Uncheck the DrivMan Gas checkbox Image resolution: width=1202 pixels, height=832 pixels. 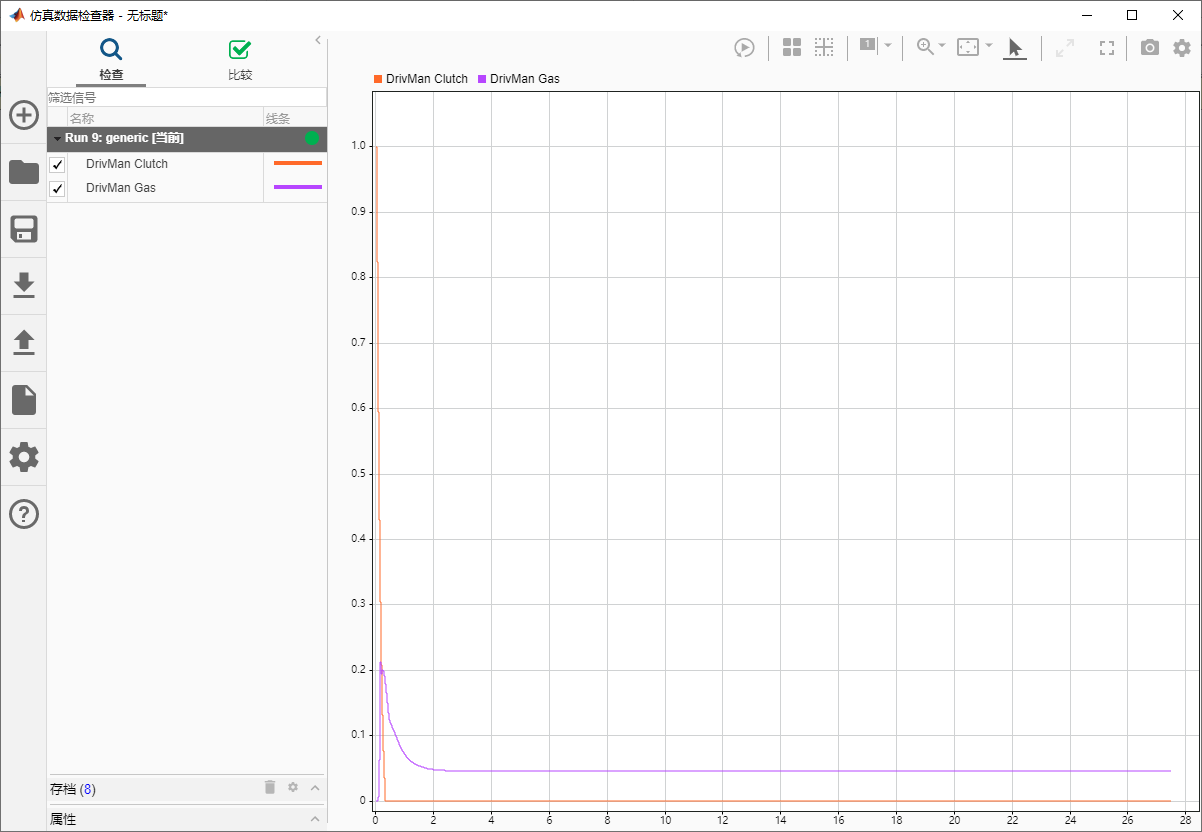(57, 189)
